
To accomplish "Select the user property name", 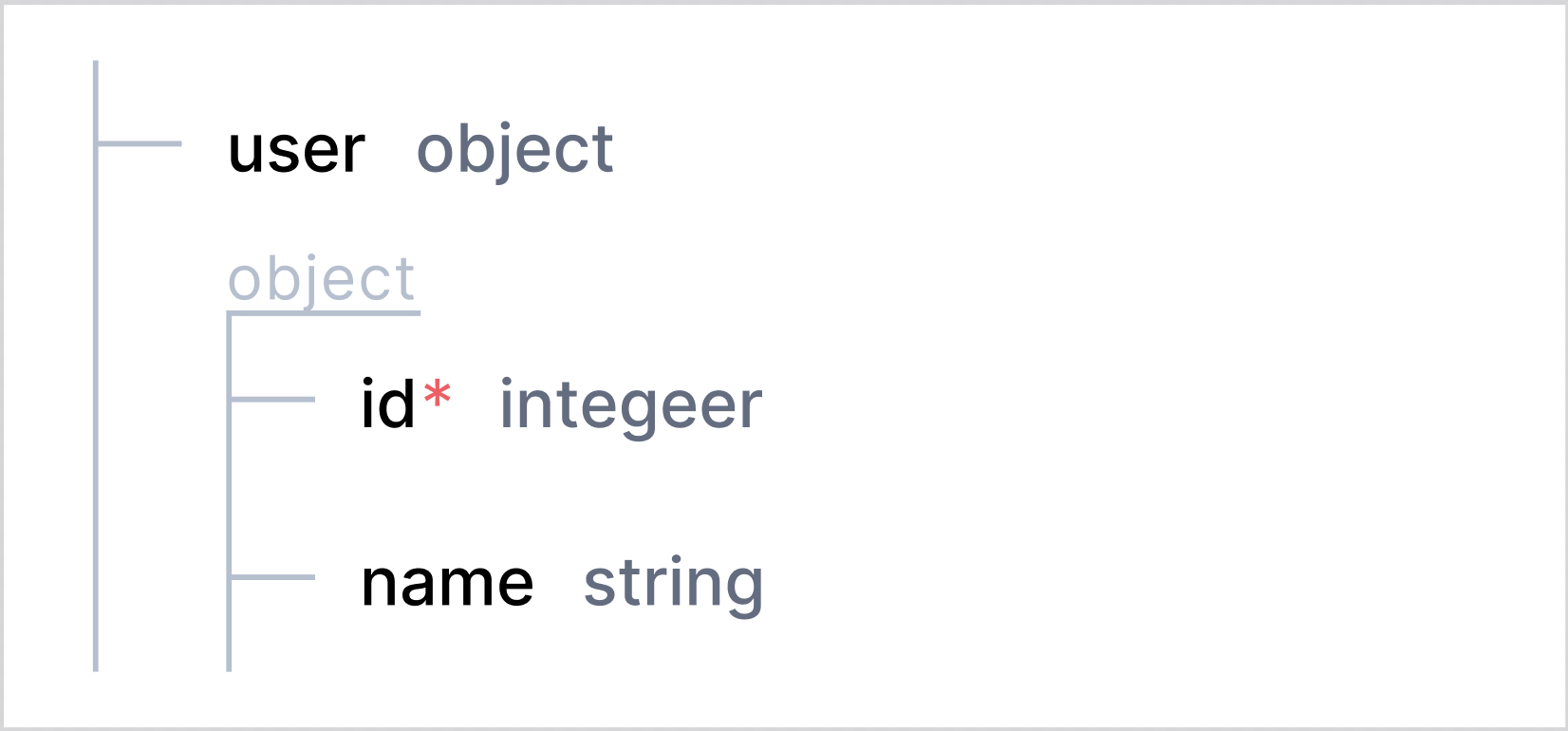I will pyautogui.click(x=296, y=150).
